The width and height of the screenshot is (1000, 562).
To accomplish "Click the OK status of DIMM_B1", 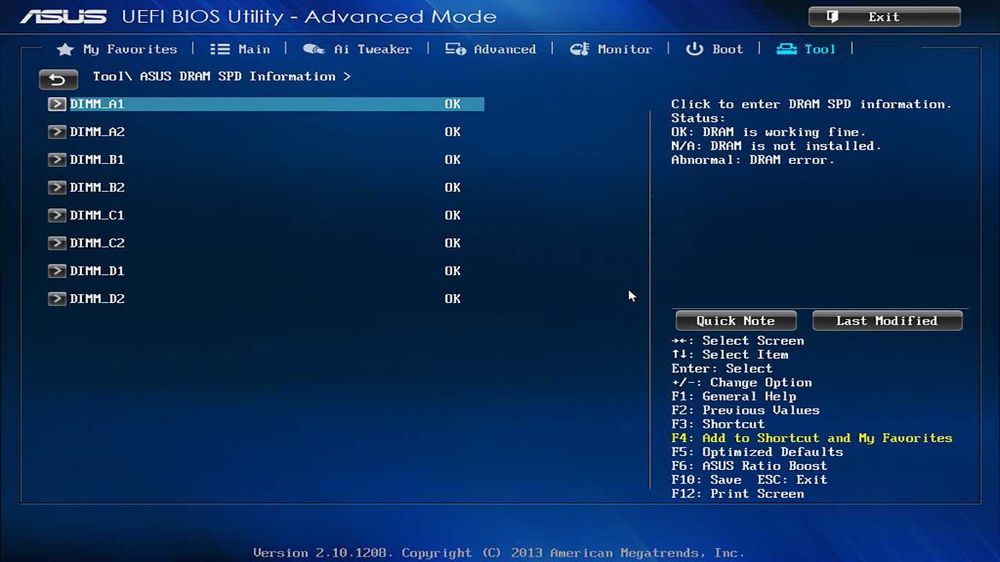I will [x=452, y=159].
